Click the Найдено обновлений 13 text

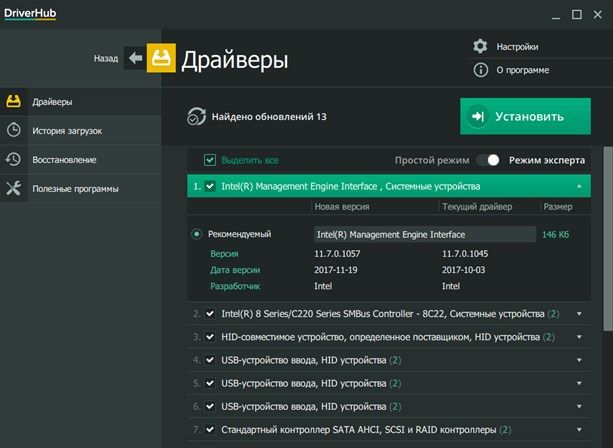(269, 116)
